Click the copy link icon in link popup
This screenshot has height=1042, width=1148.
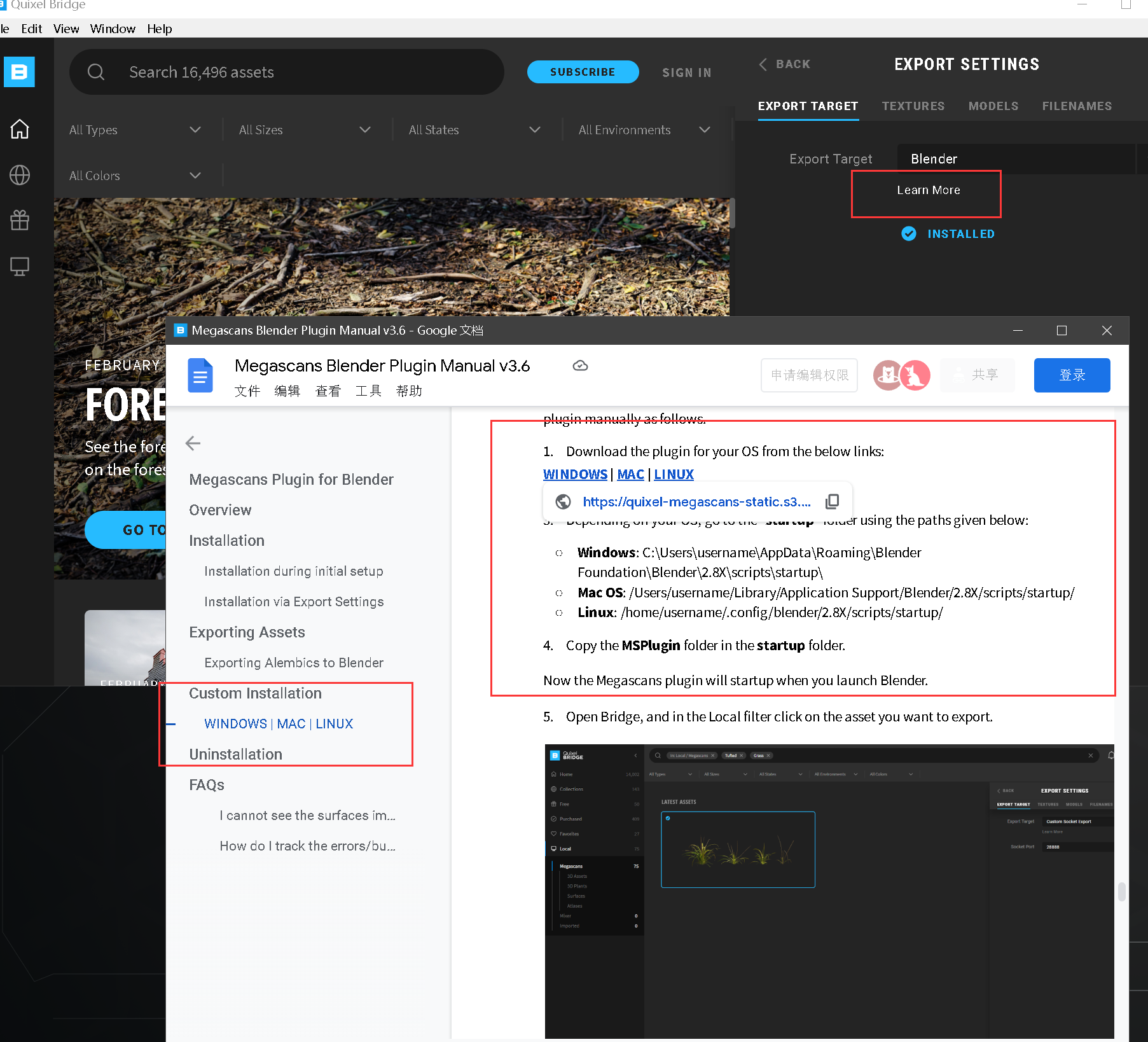(x=832, y=502)
